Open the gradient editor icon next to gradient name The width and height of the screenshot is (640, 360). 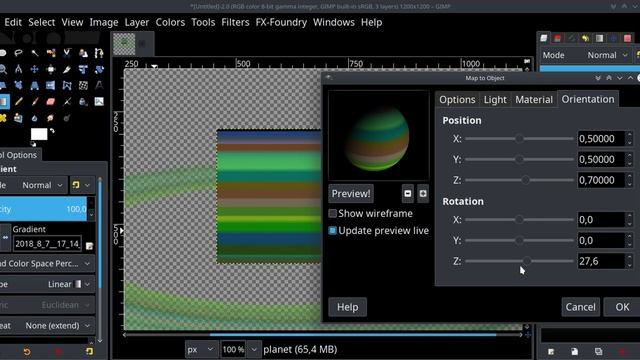(x=89, y=245)
